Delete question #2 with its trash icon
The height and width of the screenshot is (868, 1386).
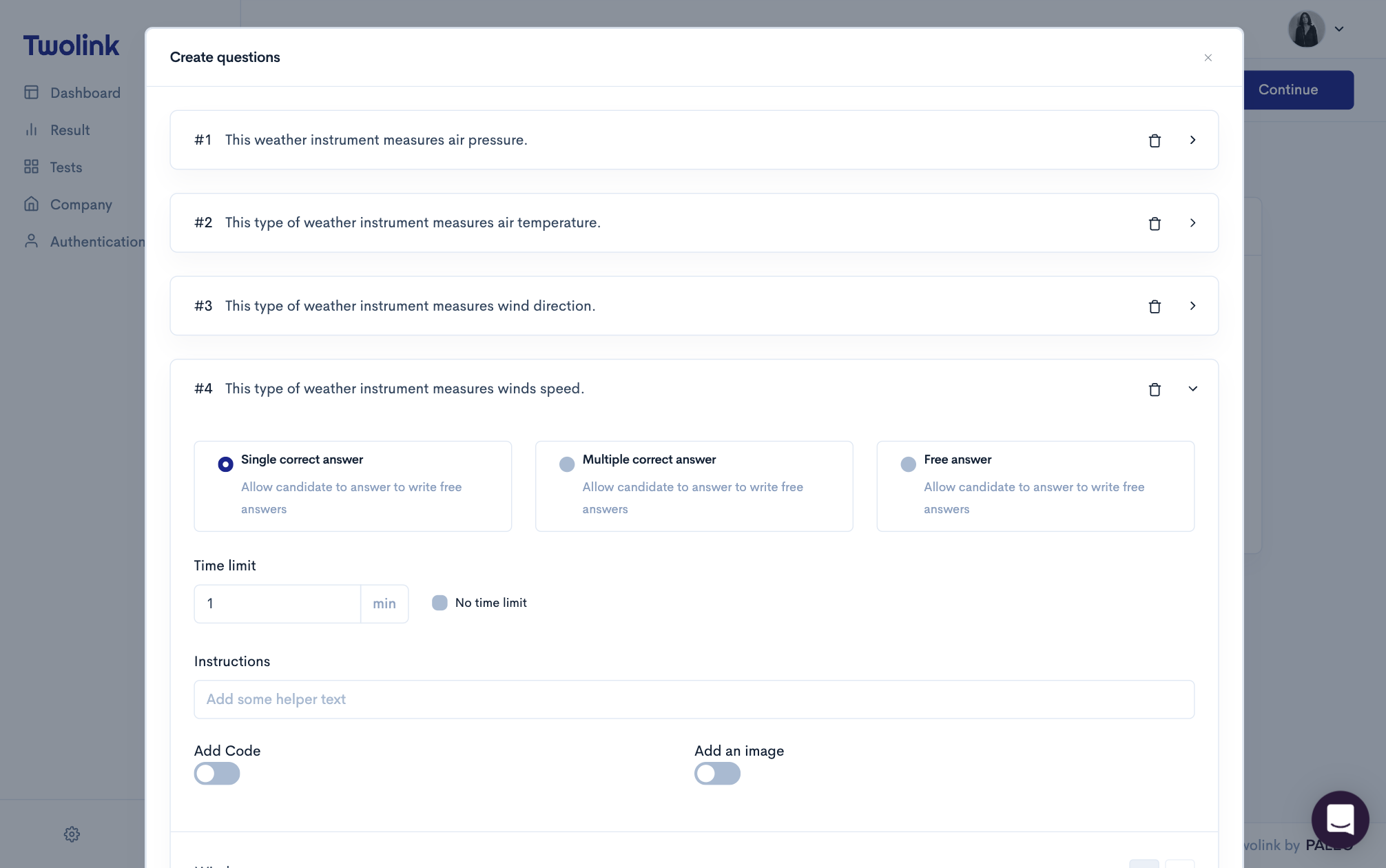pyautogui.click(x=1155, y=223)
